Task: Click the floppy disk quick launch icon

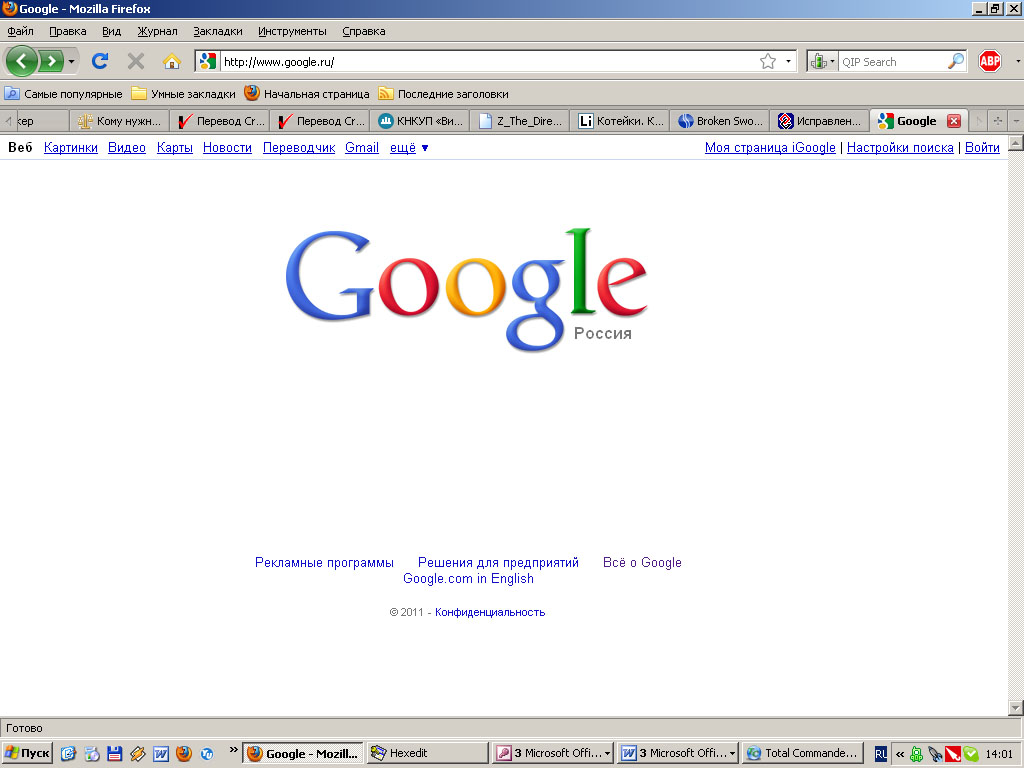Action: 115,754
